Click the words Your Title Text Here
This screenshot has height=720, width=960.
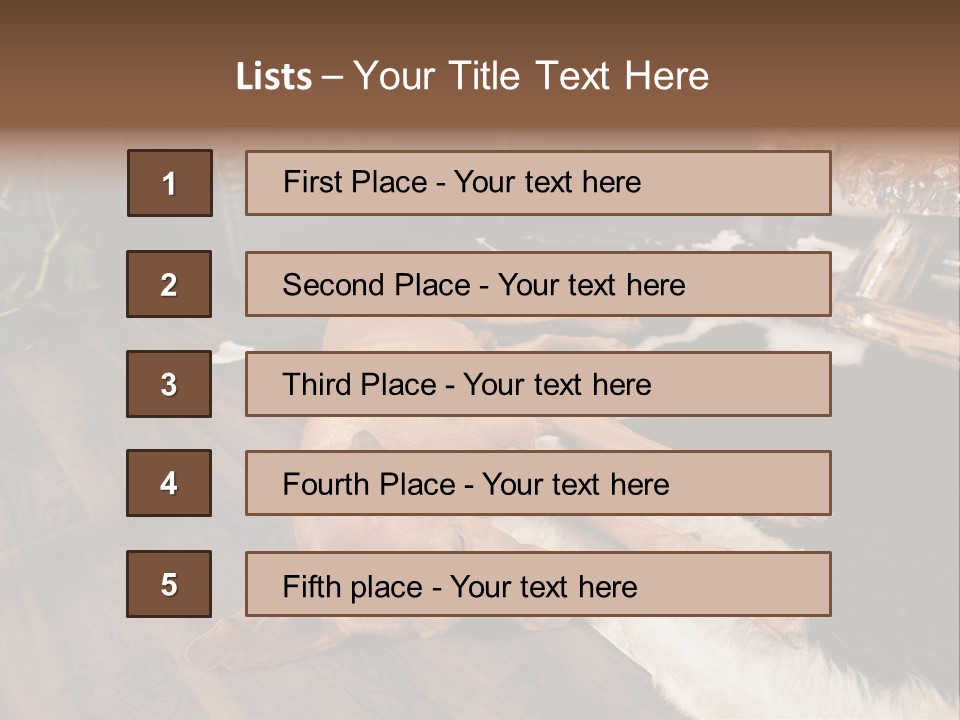click(x=531, y=76)
